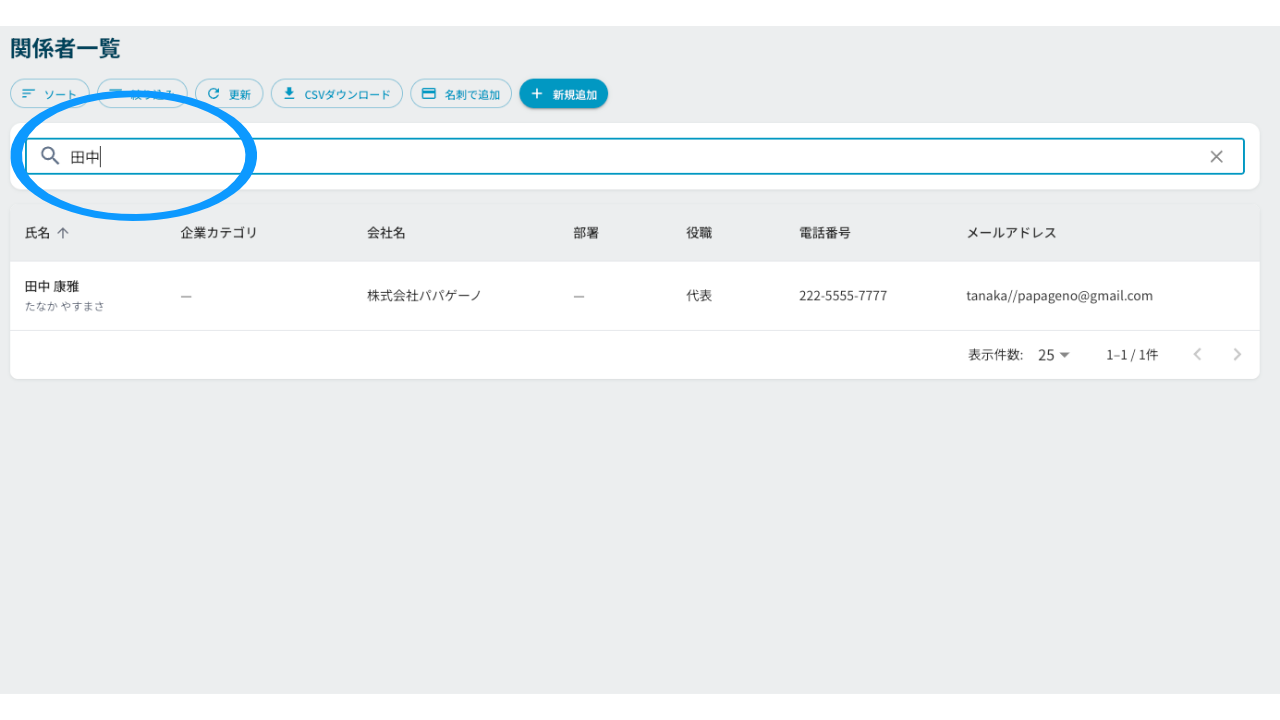
Task: Sort by 会社名 column header
Action: [x=386, y=233]
